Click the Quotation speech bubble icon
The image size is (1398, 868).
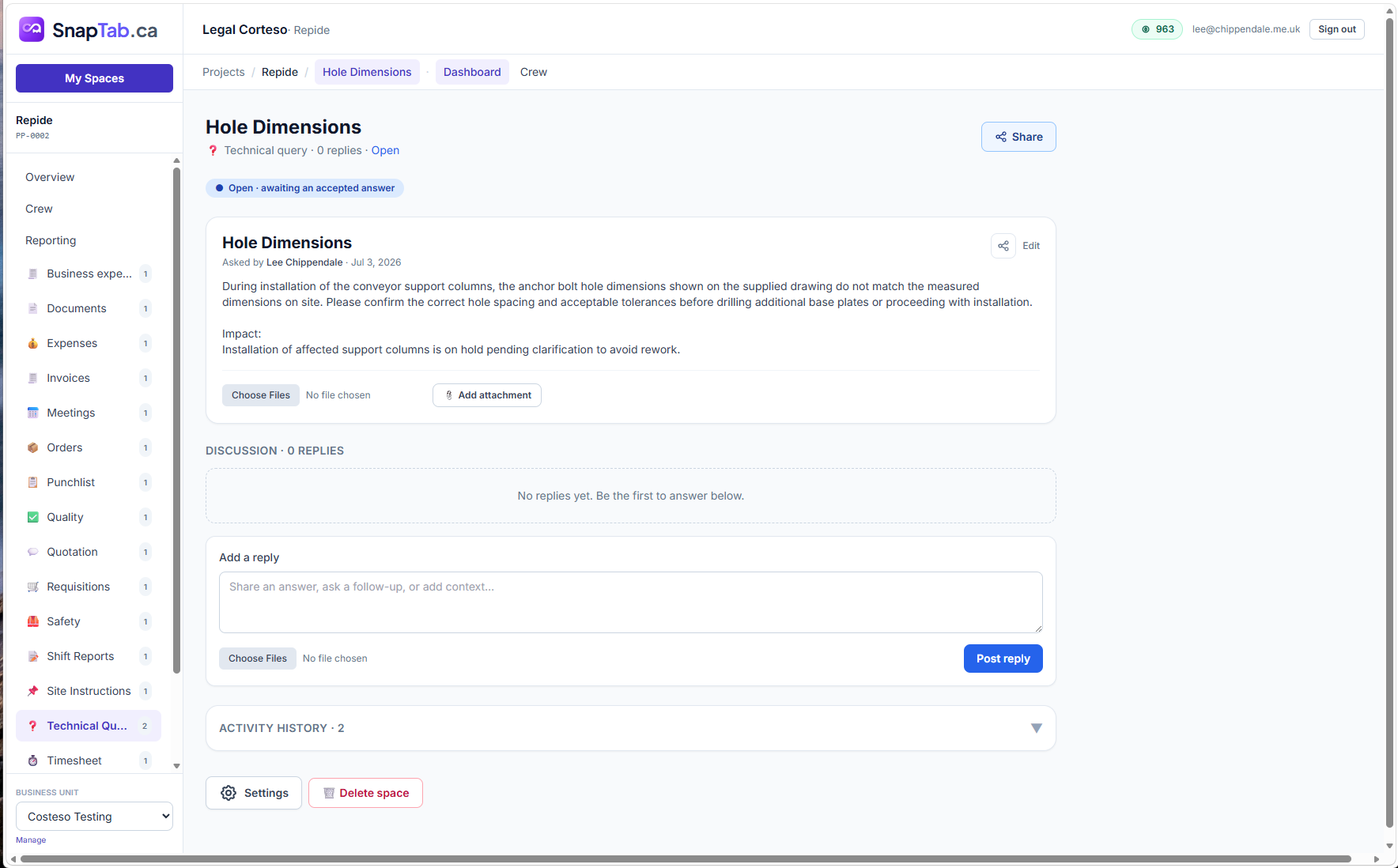32,552
